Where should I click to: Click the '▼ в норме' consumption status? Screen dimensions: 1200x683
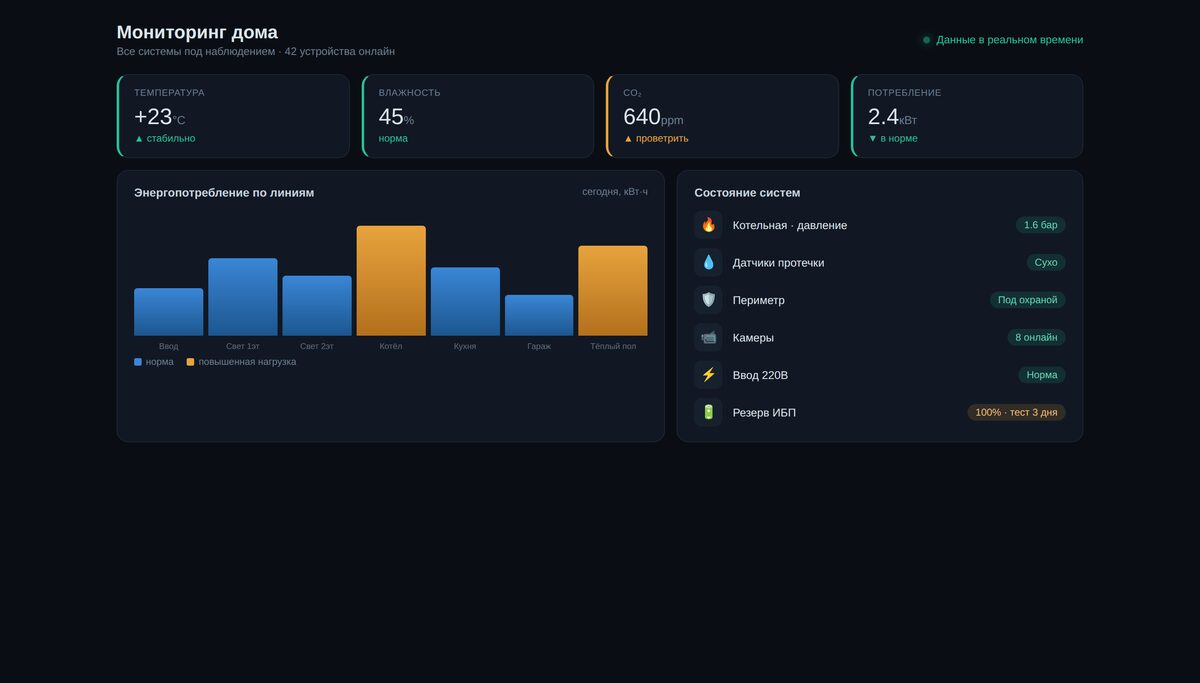[893, 138]
